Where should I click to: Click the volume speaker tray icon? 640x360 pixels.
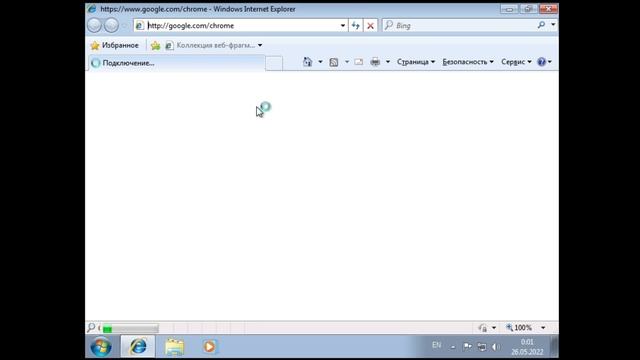(496, 347)
